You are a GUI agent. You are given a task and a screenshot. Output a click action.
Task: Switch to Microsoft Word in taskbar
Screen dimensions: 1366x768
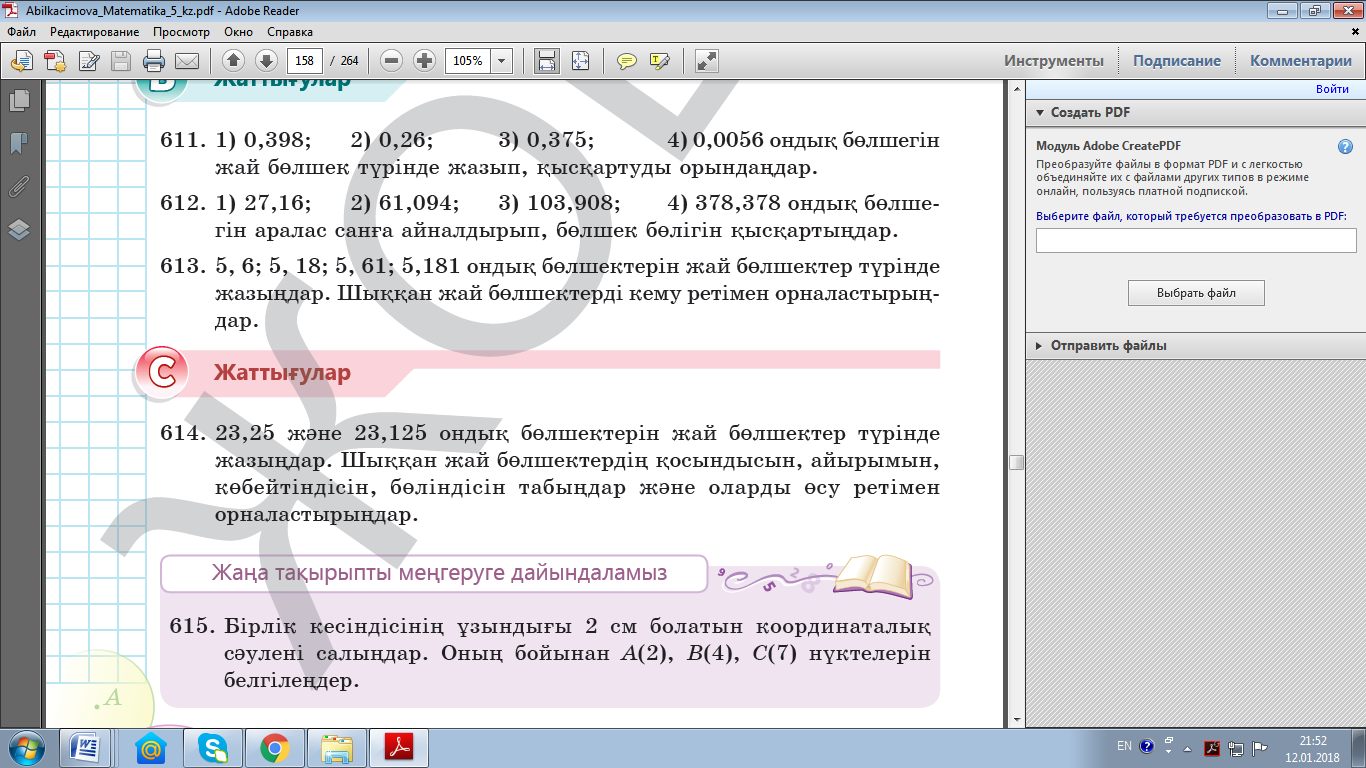tap(84, 748)
